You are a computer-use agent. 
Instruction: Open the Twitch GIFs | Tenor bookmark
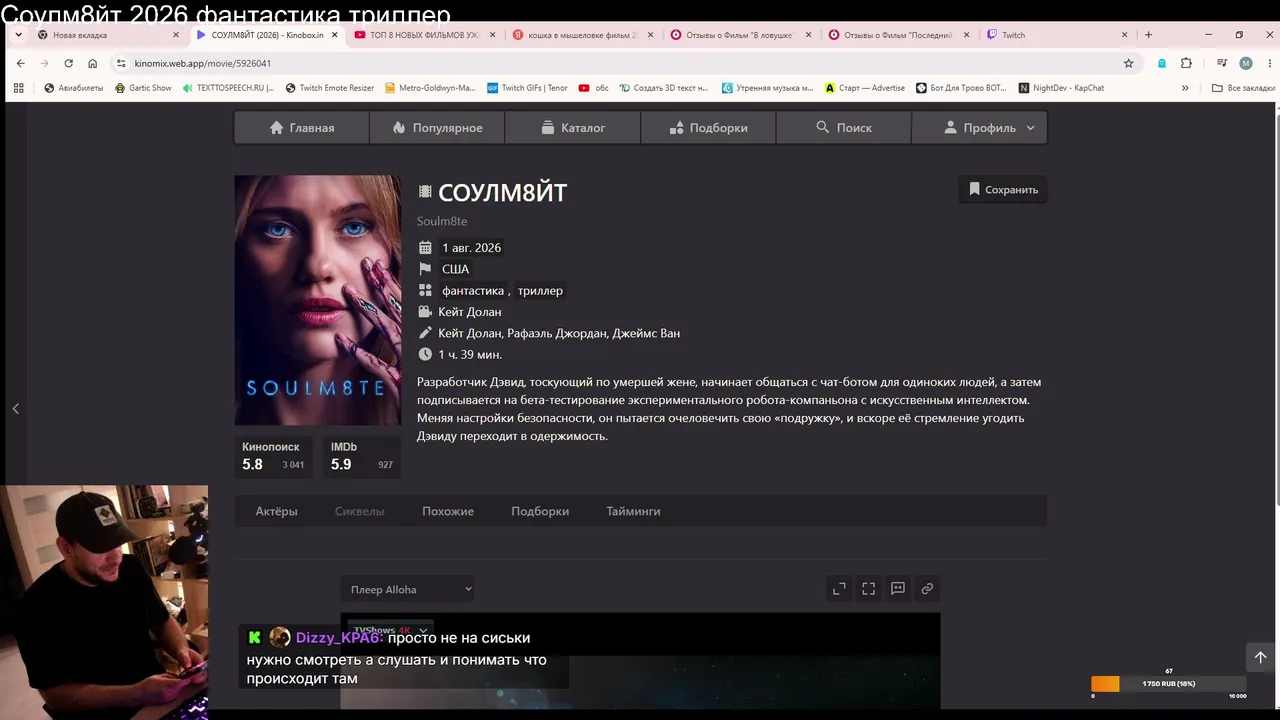click(x=527, y=88)
